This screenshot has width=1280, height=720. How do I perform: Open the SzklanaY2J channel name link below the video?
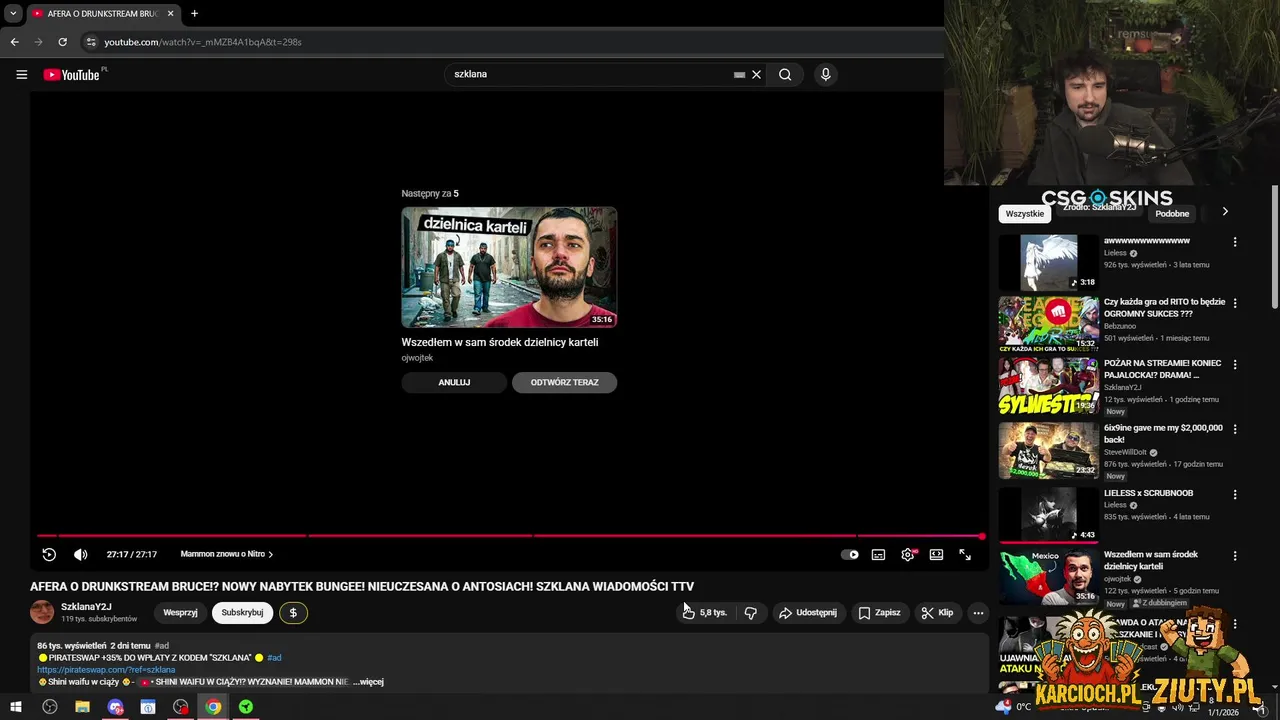pos(86,607)
